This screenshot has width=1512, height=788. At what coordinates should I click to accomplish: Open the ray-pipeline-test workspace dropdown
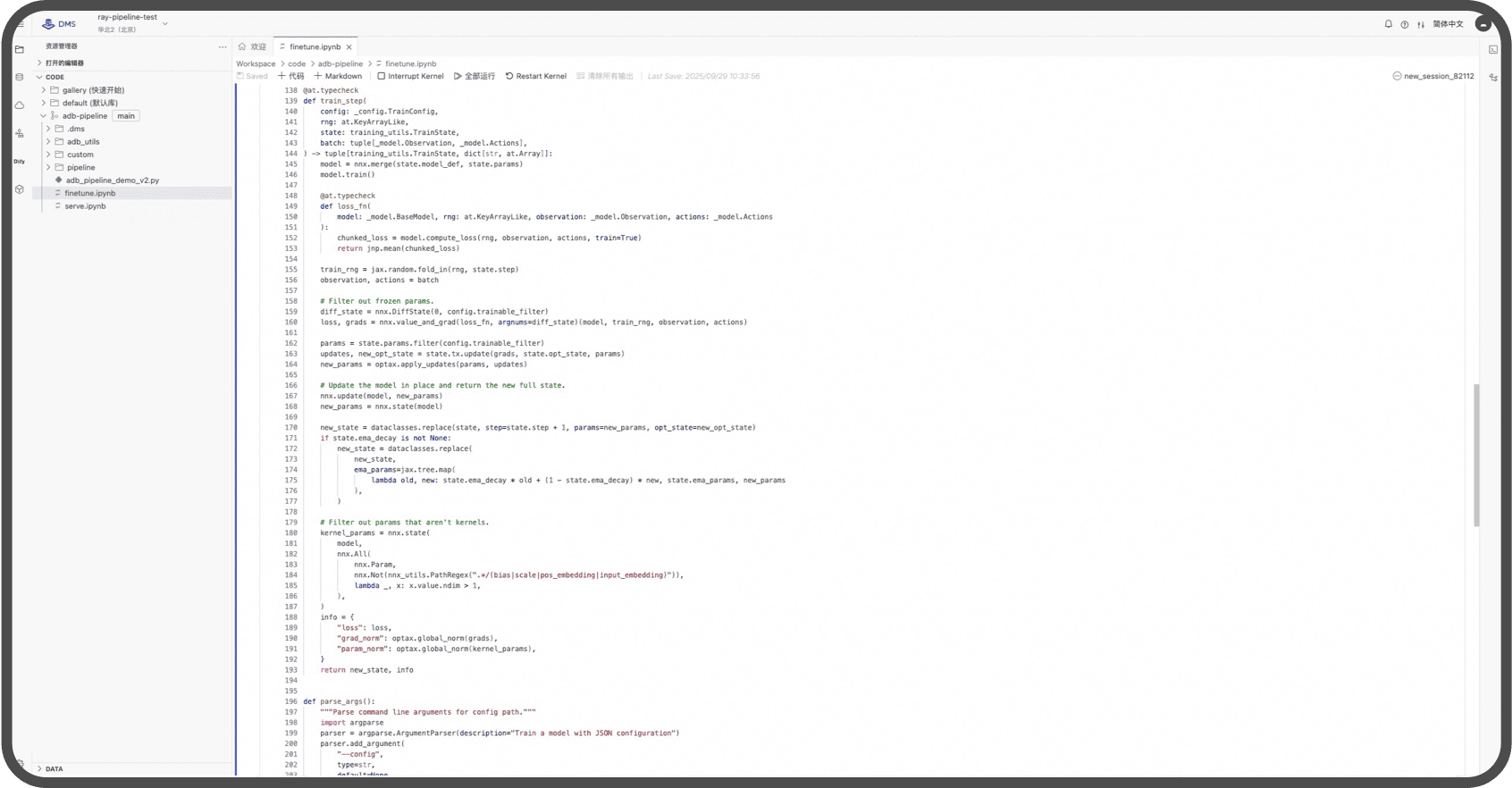pyautogui.click(x=164, y=23)
